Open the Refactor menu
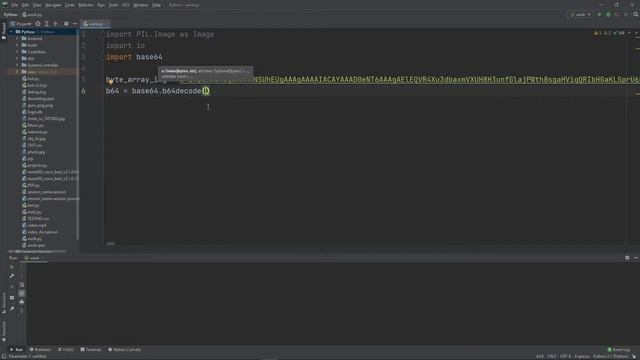The width and height of the screenshot is (640, 360). (x=86, y=5)
